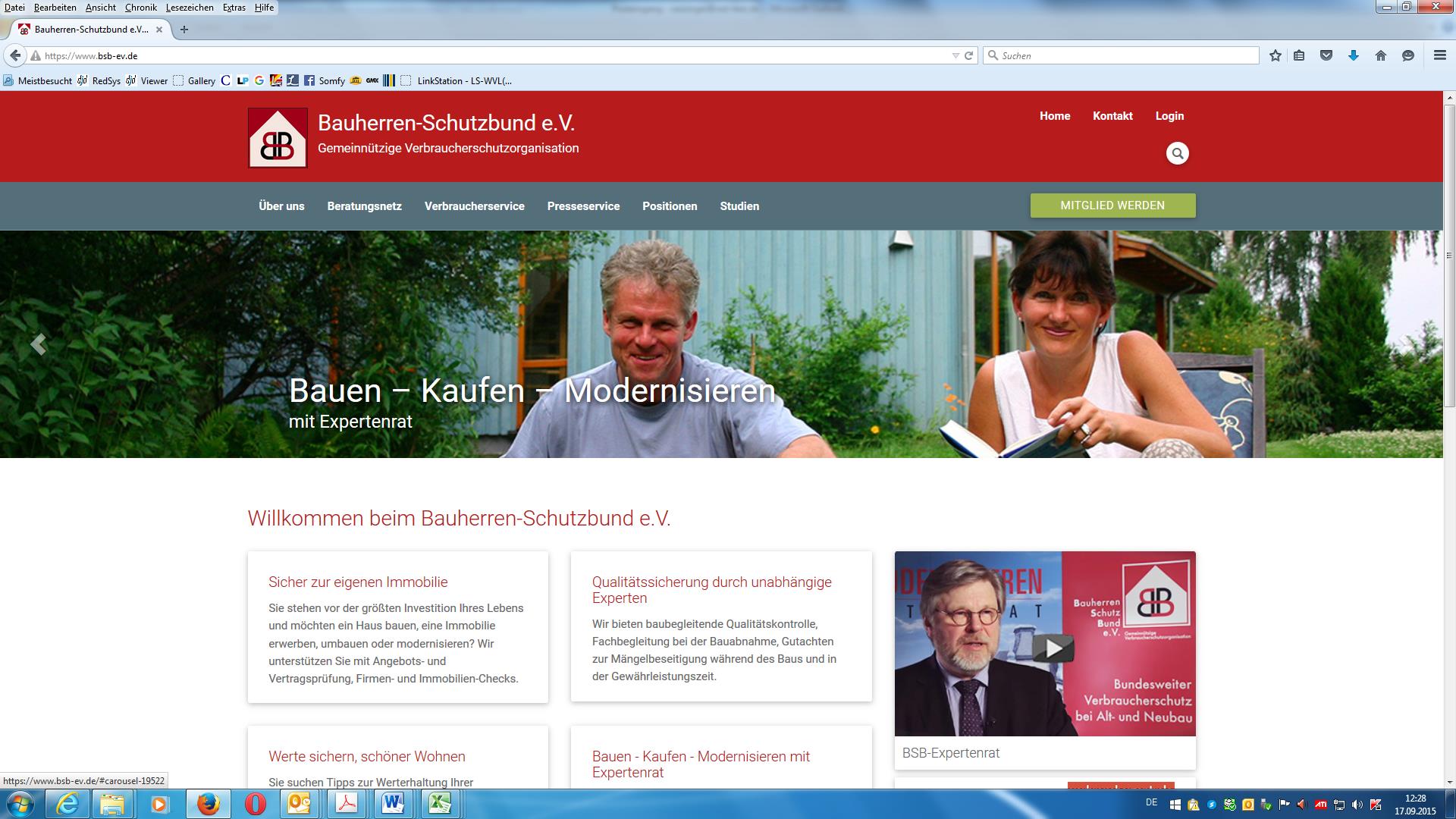Open the bookmarks list icon

click(x=1299, y=55)
